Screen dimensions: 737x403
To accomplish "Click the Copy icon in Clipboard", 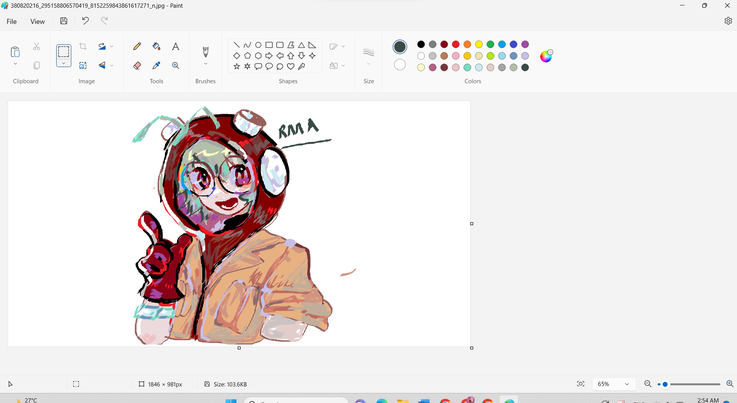I will [37, 65].
